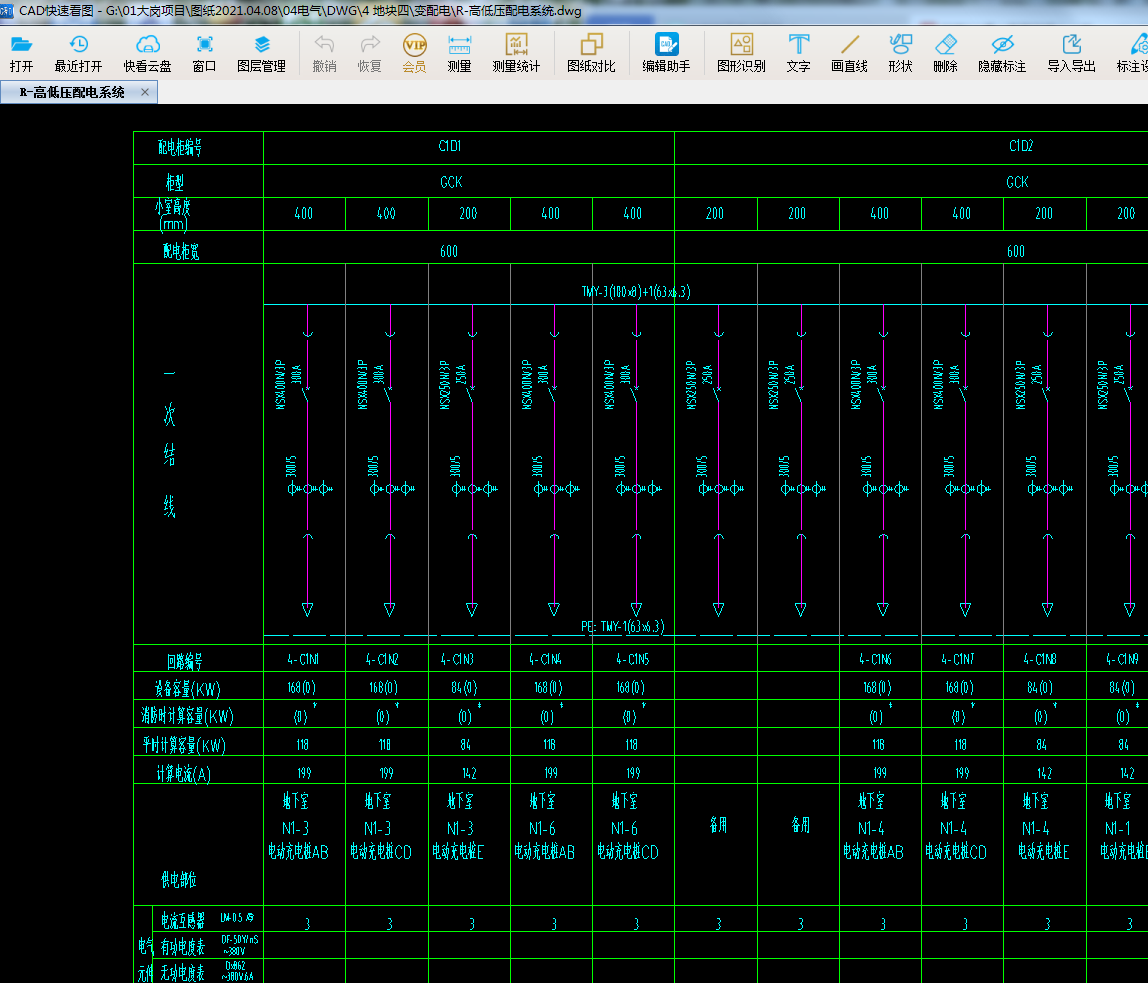Viewport: 1148px width, 983px height.
Task: Click the 消防时计算容量(KW) row header
Action: tap(187, 716)
